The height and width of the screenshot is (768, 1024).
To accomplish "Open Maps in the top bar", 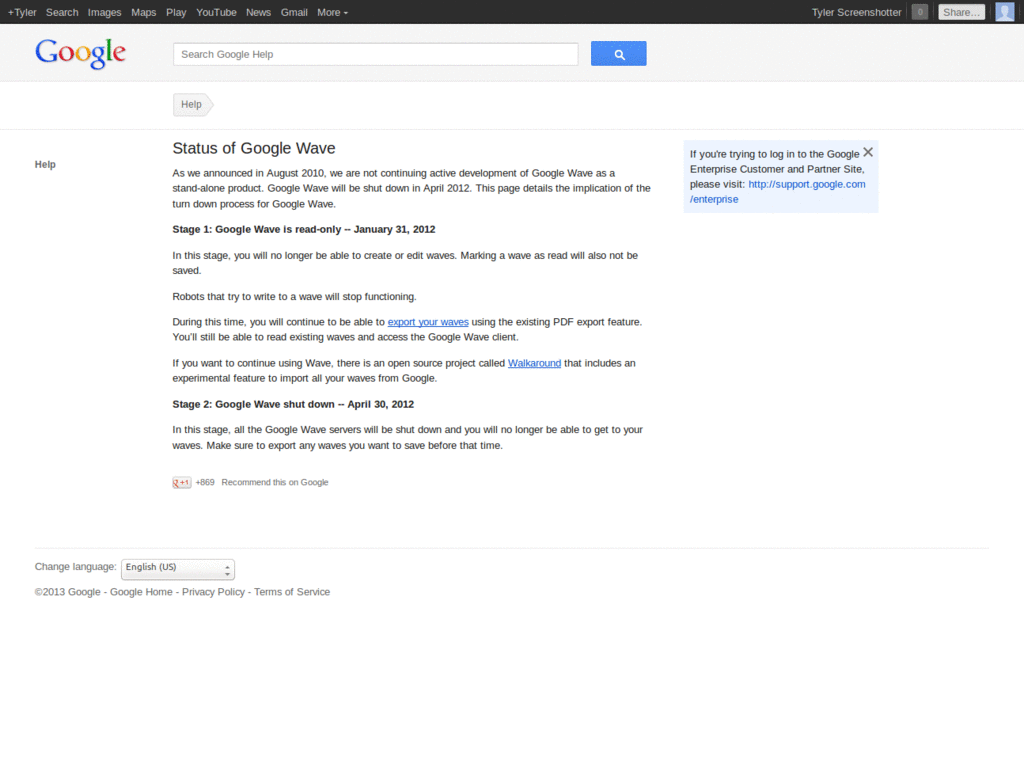I will click(144, 12).
